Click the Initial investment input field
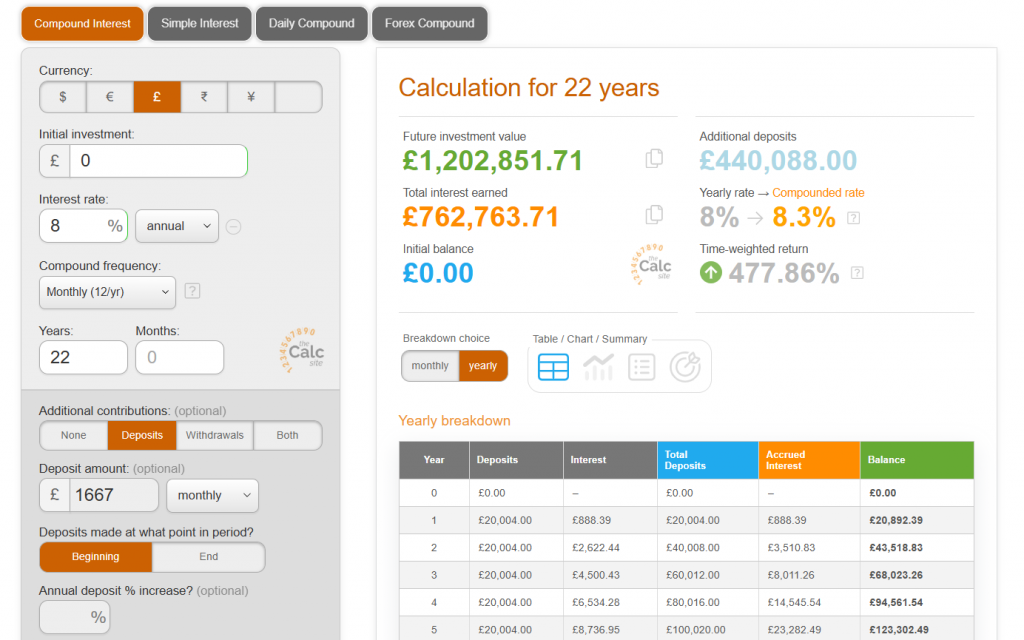Screen dimensions: 1024x640 158,161
